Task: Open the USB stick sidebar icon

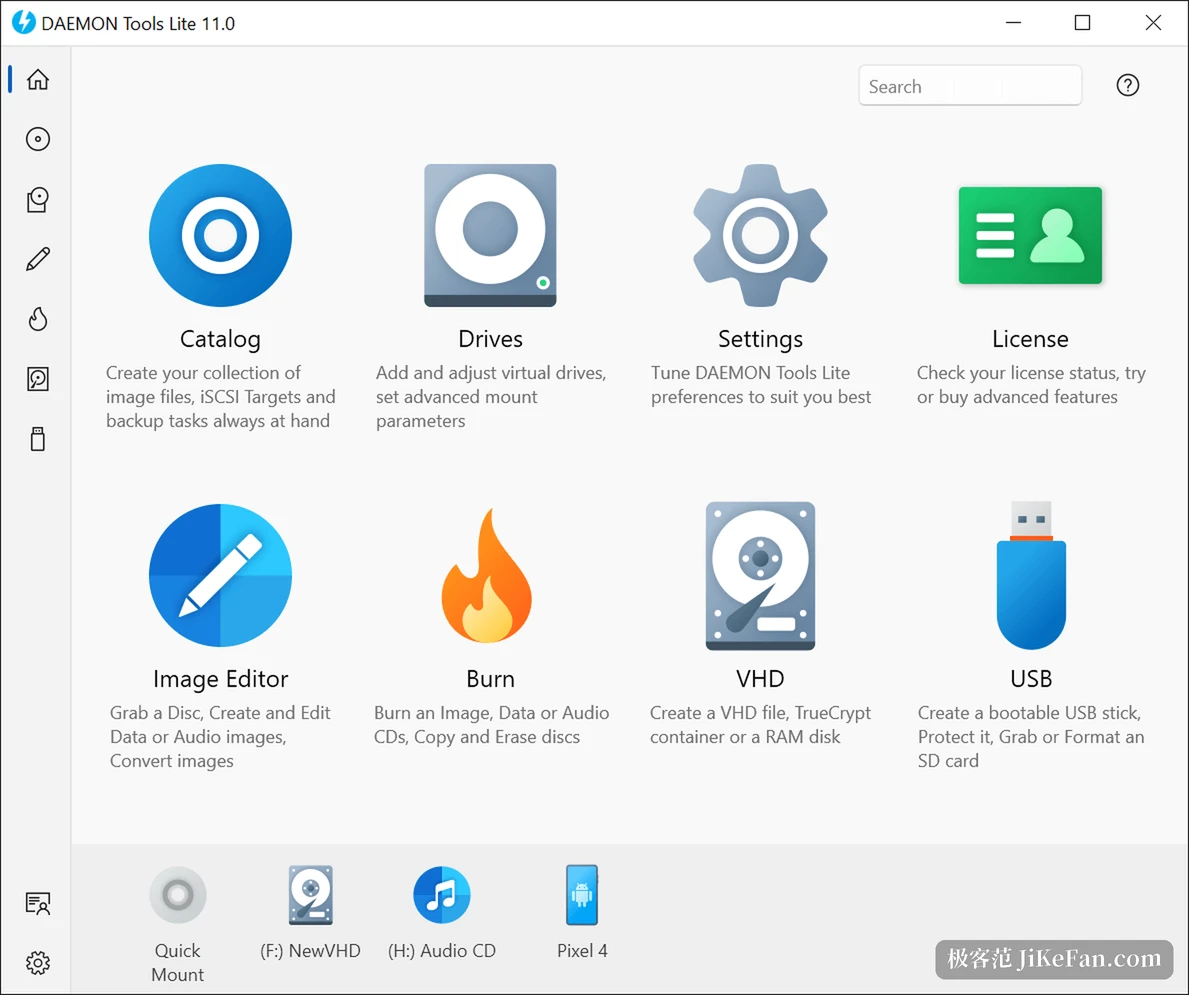Action: point(38,439)
